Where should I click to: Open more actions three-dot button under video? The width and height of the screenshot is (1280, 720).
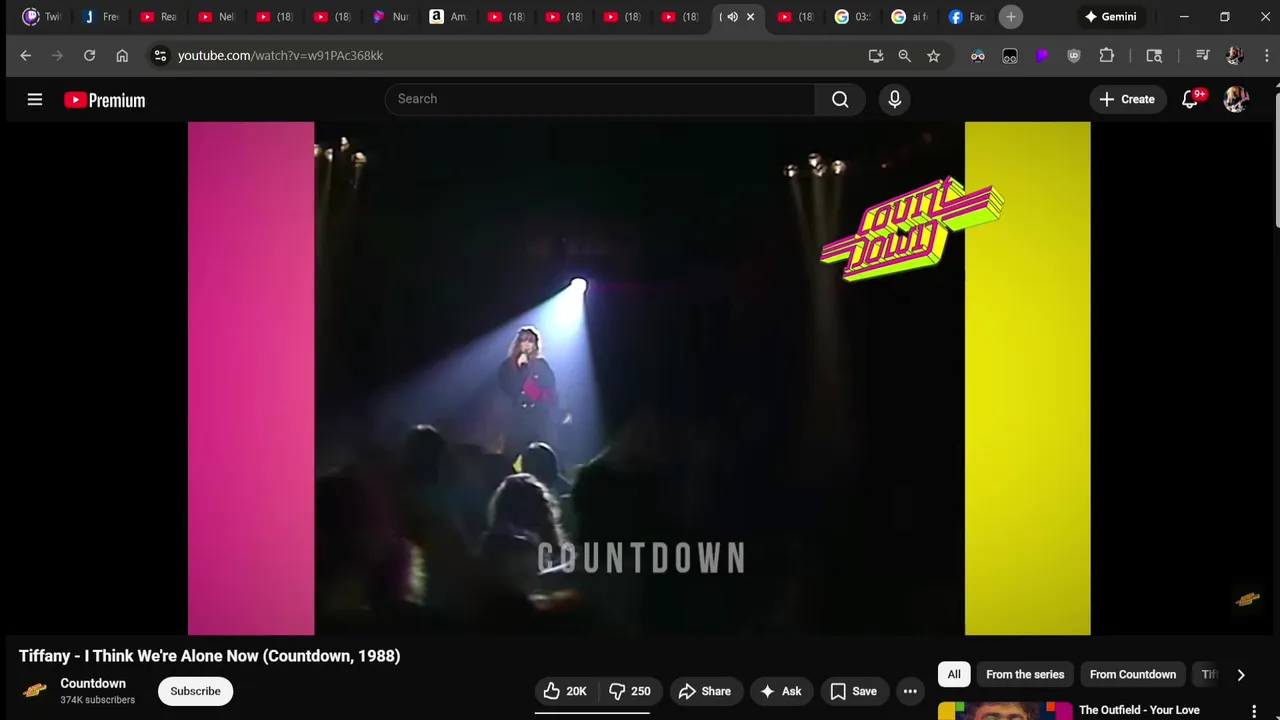910,691
